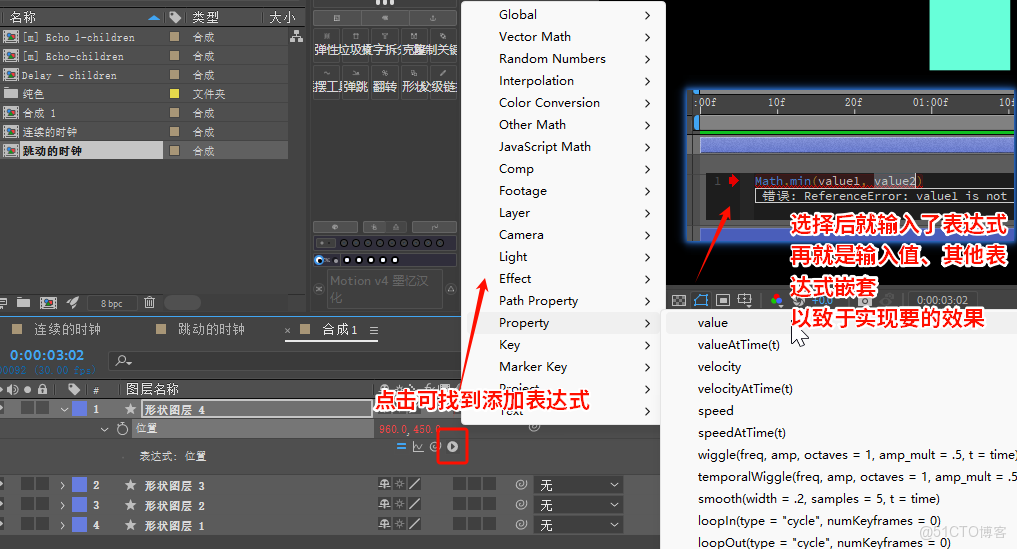Screen dimensions: 1017x549
Task: Click the parent pick whip for 形状图层 2
Action: click(521, 505)
